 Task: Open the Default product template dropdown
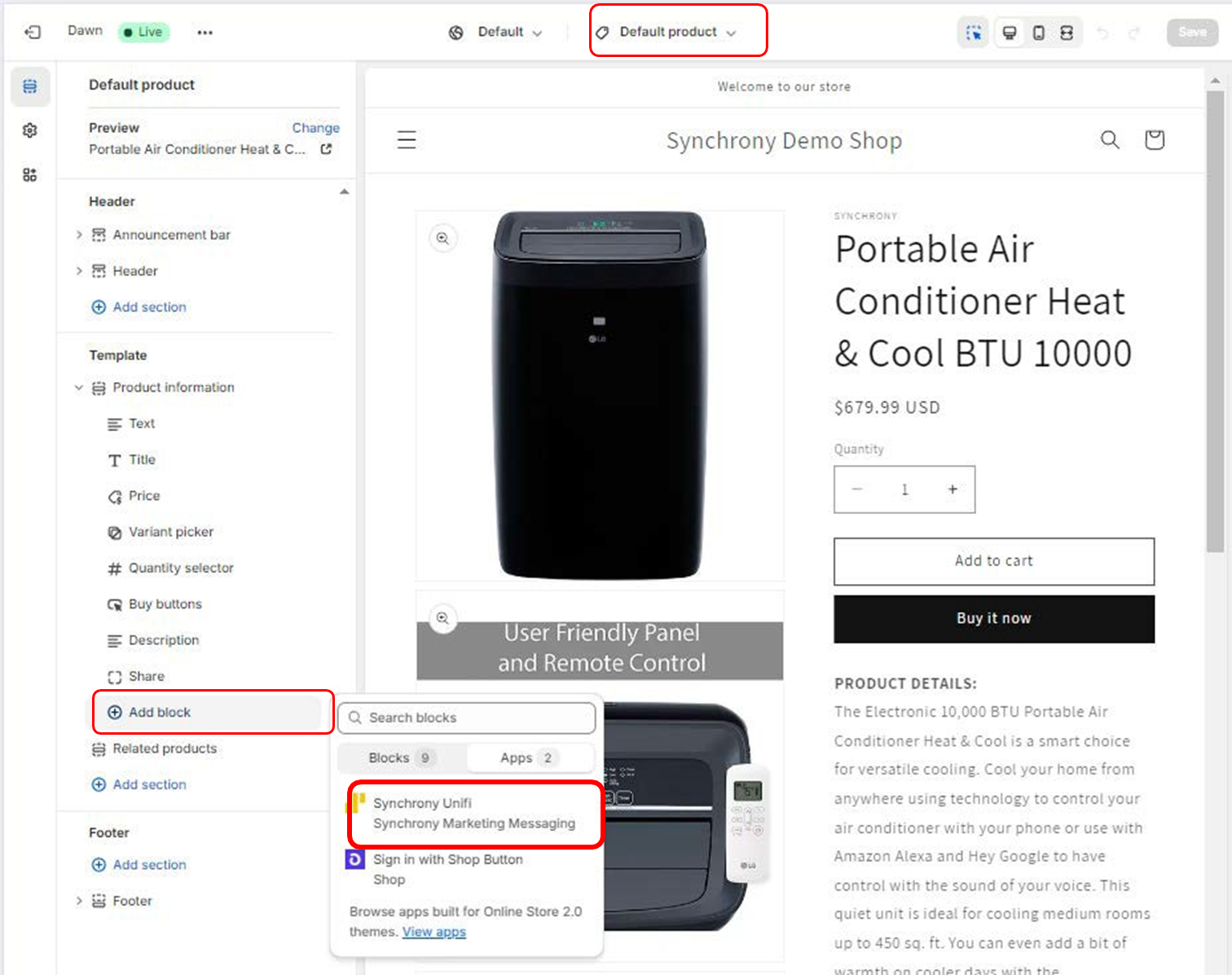click(667, 32)
